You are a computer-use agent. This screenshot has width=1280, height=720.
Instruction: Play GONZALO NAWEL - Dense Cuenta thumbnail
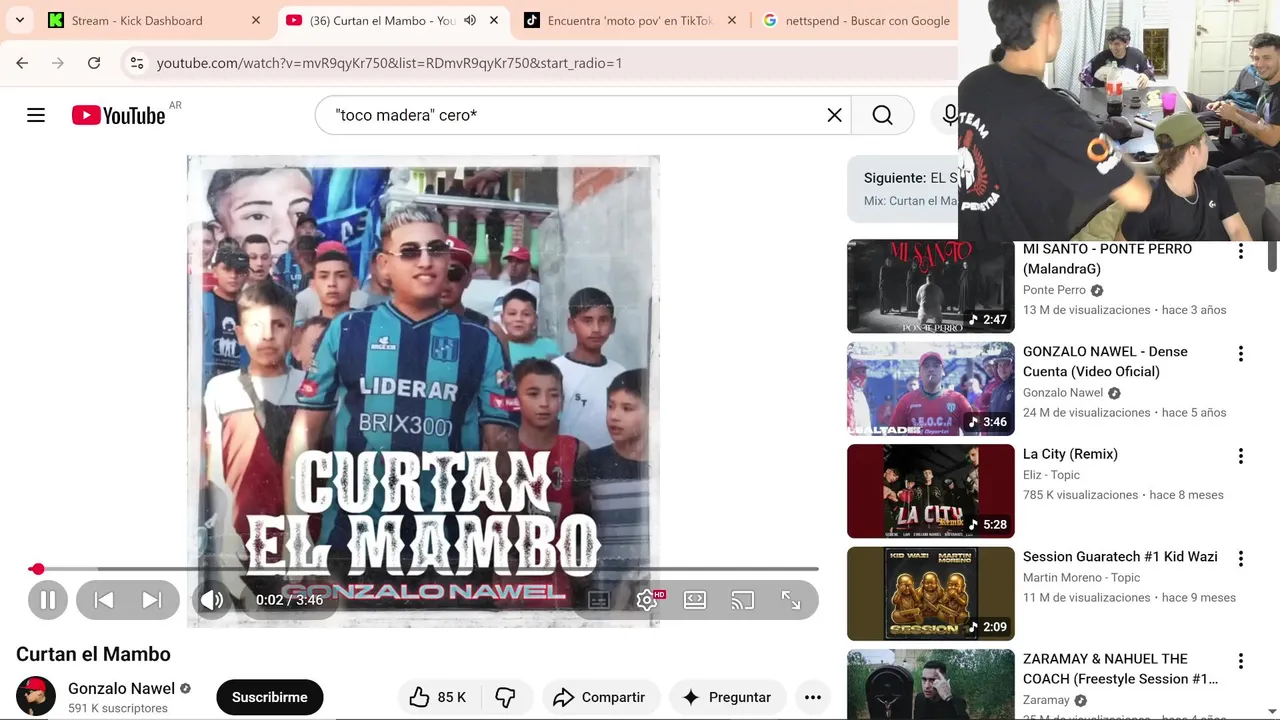931,389
